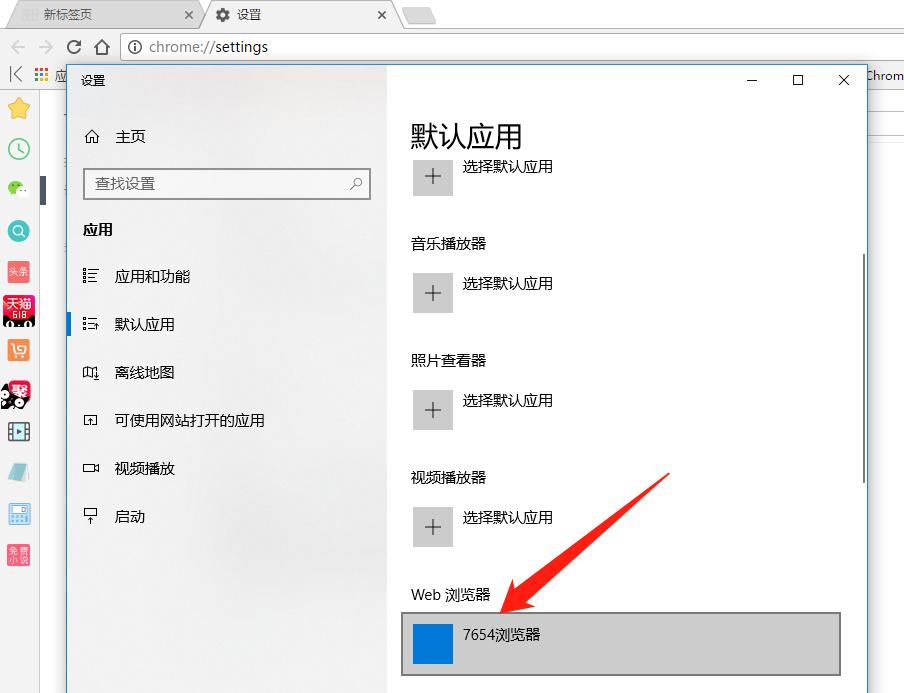904x693 pixels.
Task: Go to 主页 in Settings navigation
Action: (x=131, y=136)
